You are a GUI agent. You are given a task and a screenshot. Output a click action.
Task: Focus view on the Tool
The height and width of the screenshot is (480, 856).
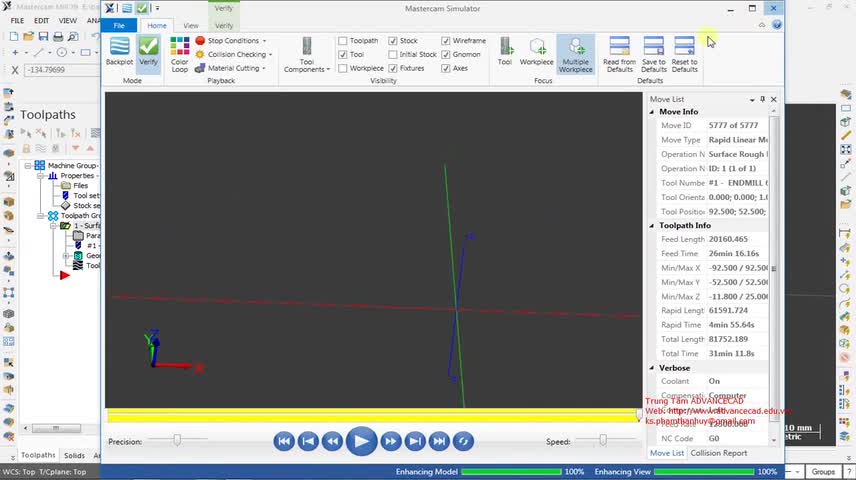505,51
